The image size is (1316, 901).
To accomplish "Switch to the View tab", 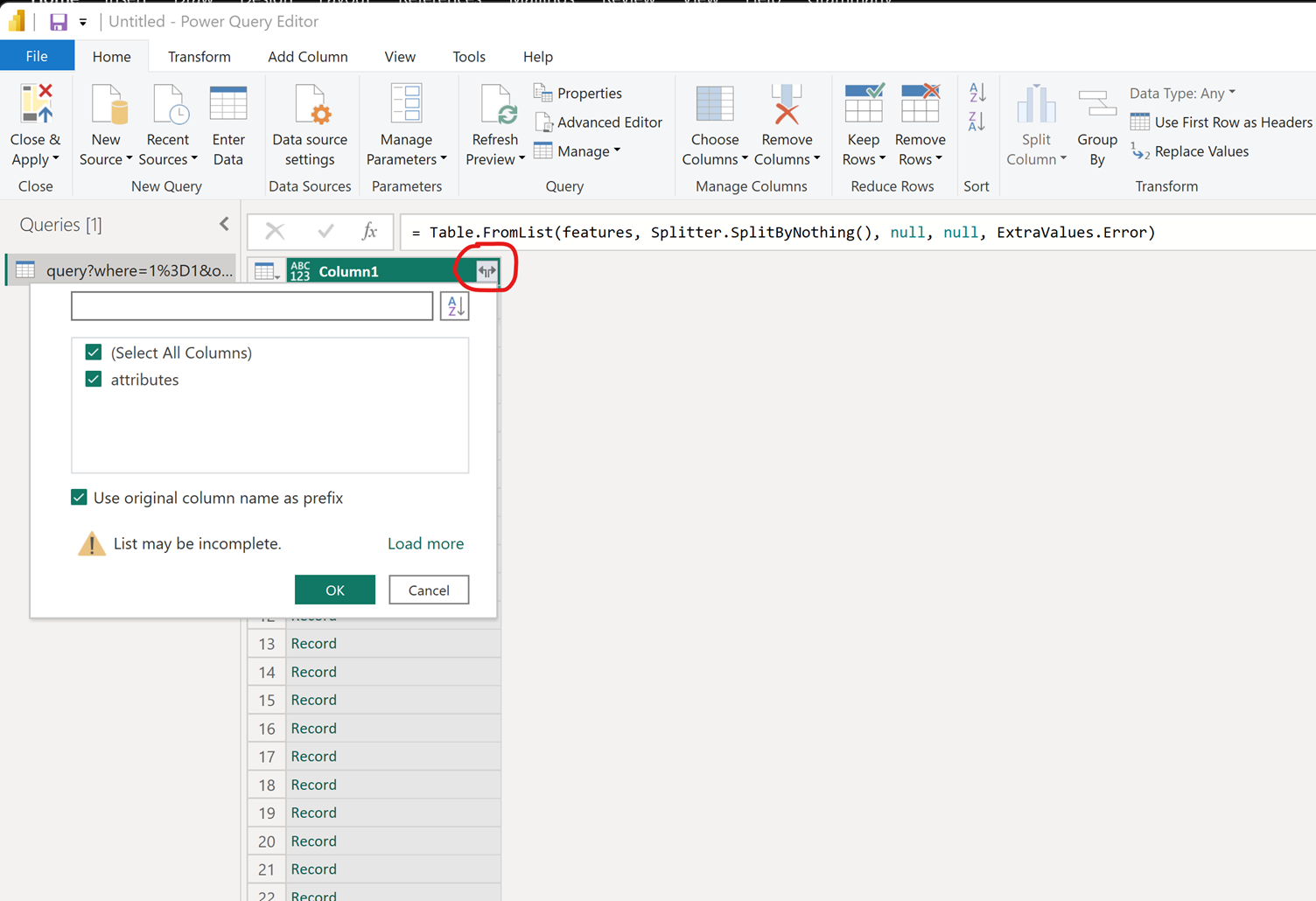I will tap(400, 56).
